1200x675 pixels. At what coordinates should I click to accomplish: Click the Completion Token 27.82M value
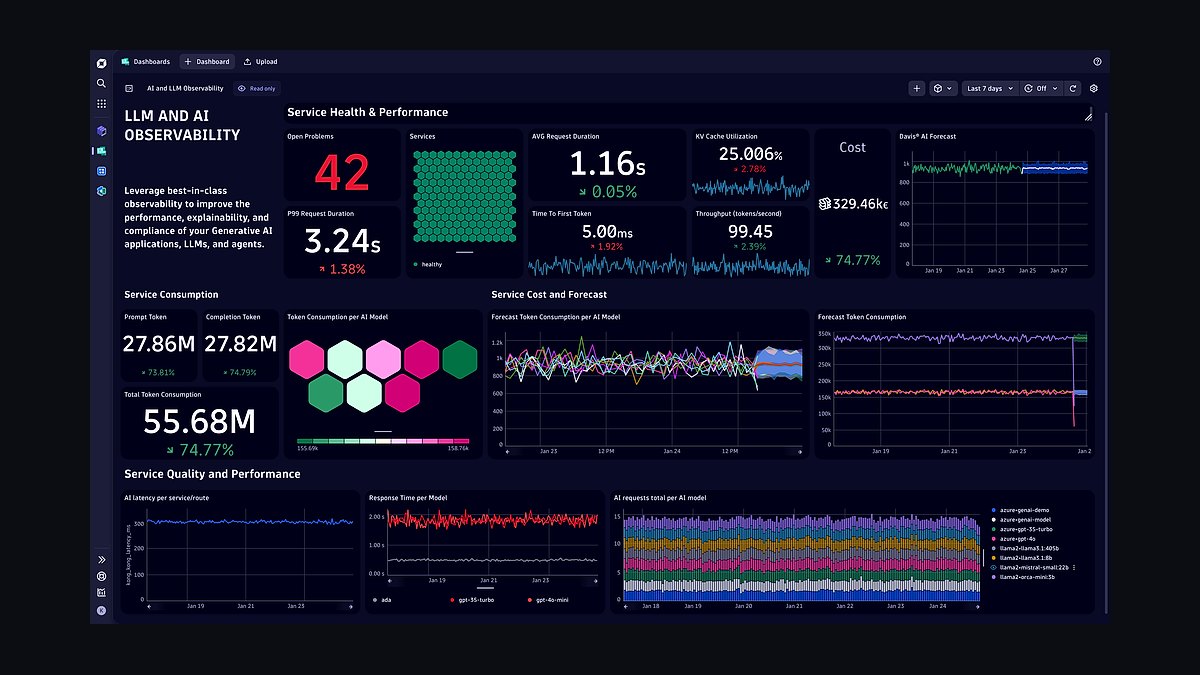coord(240,344)
